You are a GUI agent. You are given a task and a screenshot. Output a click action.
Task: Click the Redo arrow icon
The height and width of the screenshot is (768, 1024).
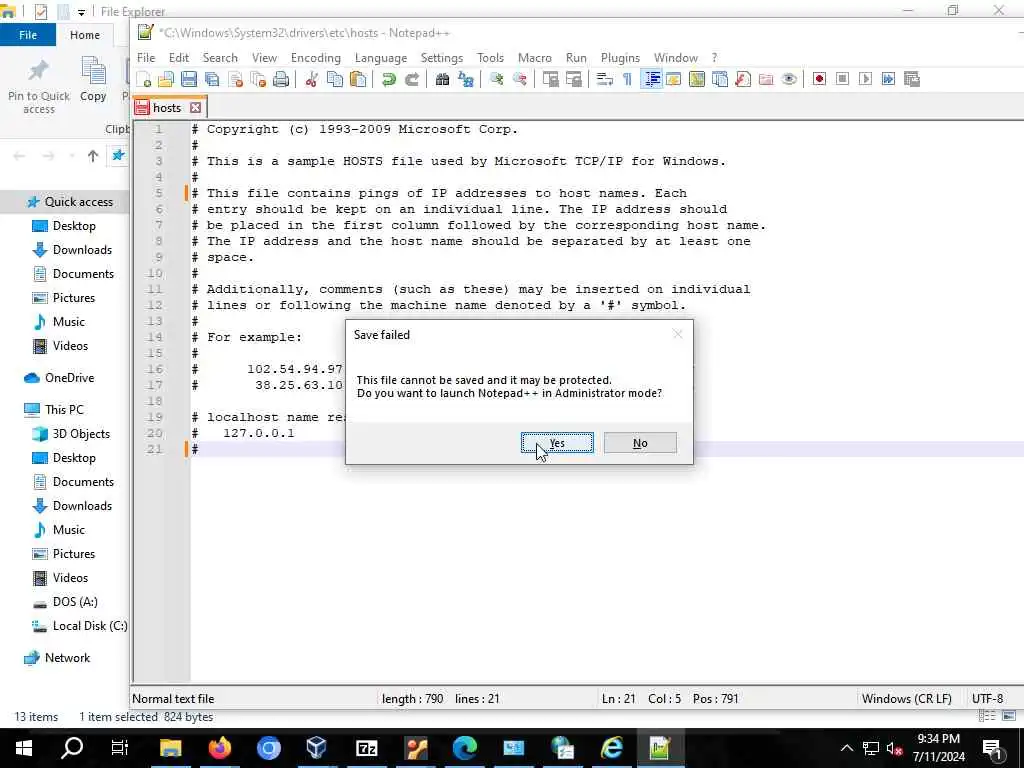point(411,80)
